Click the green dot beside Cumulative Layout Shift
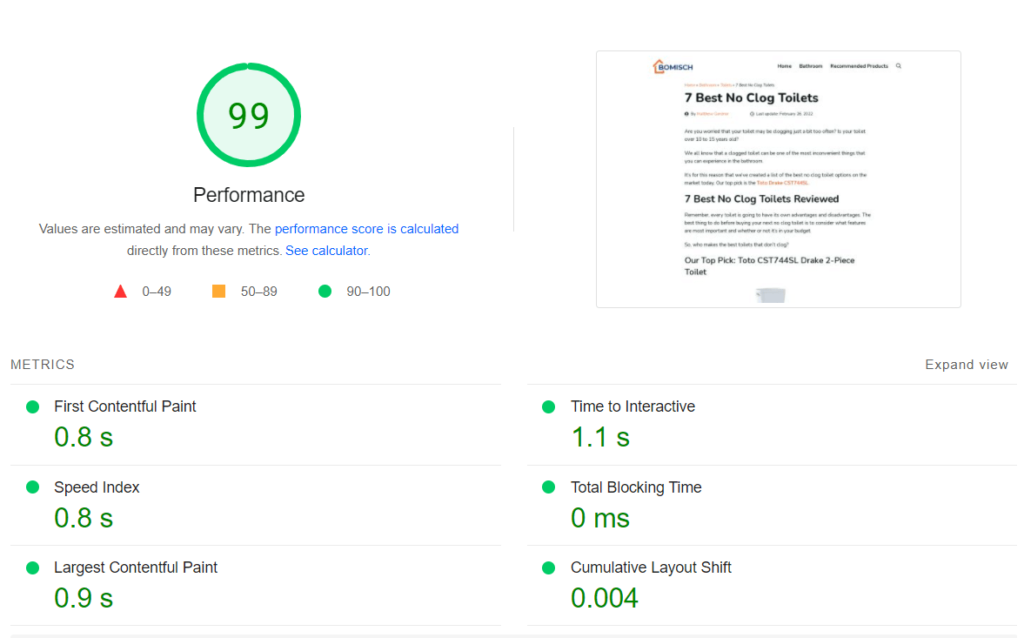Image resolution: width=1024 pixels, height=638 pixels. [548, 568]
